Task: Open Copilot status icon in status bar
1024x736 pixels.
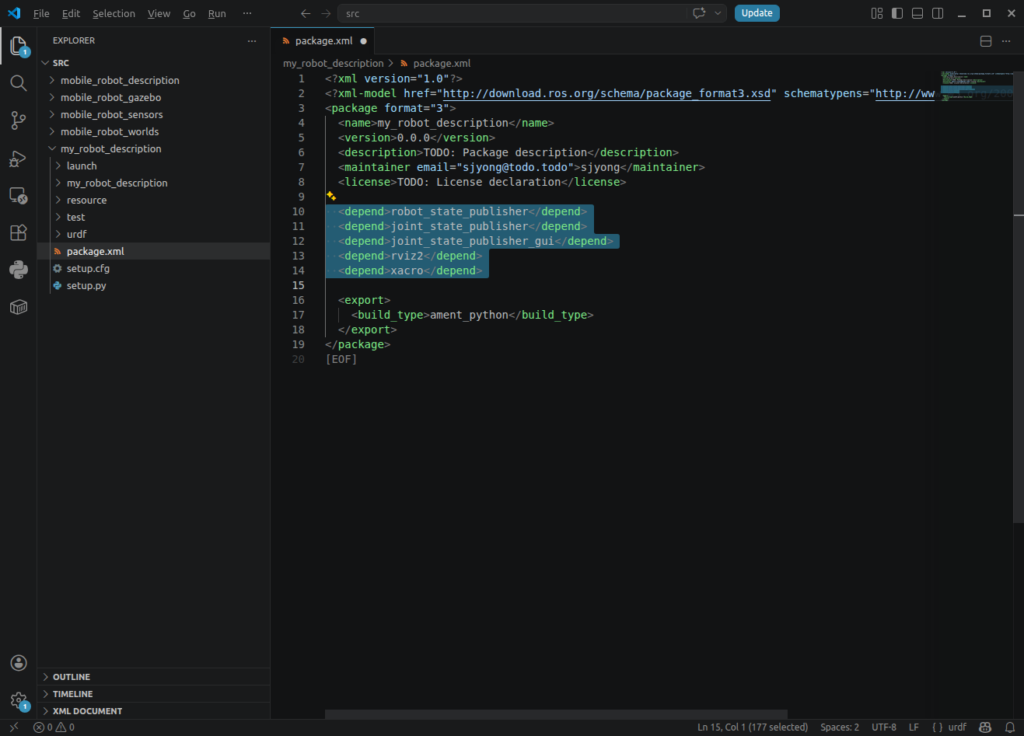Action: (985, 727)
